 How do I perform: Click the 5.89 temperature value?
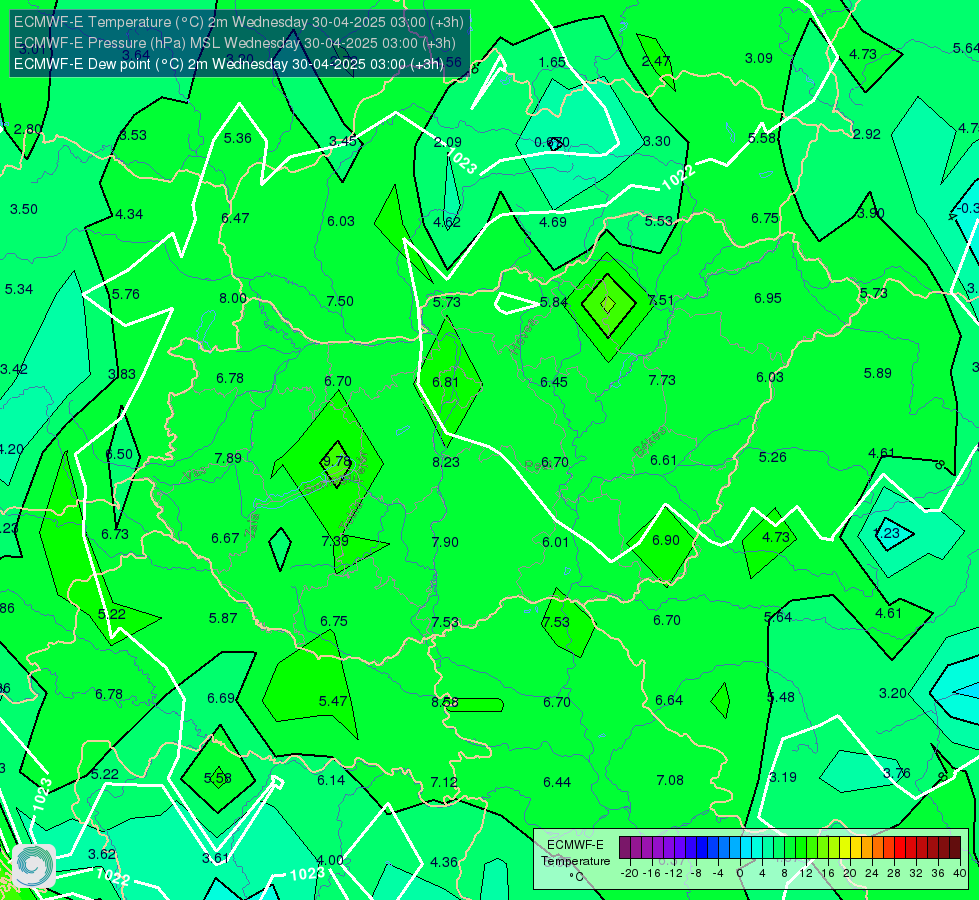(877, 373)
